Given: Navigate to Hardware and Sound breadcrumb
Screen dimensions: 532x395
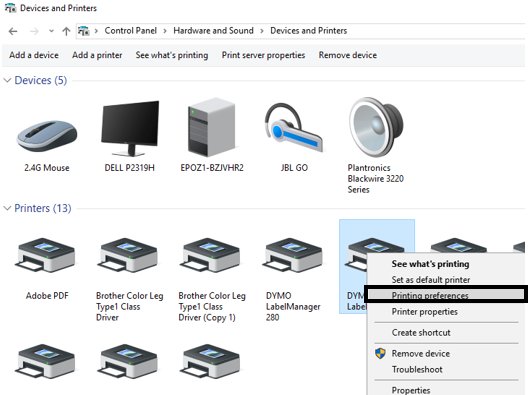Looking at the screenshot, I should pyautogui.click(x=213, y=31).
